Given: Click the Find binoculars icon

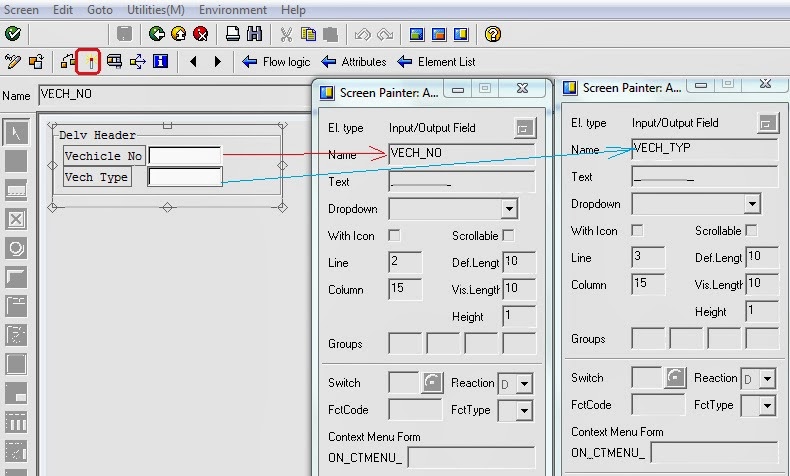Looking at the screenshot, I should click(x=254, y=34).
